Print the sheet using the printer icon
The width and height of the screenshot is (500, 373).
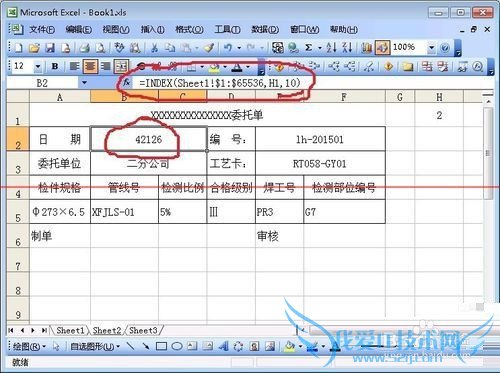point(85,48)
